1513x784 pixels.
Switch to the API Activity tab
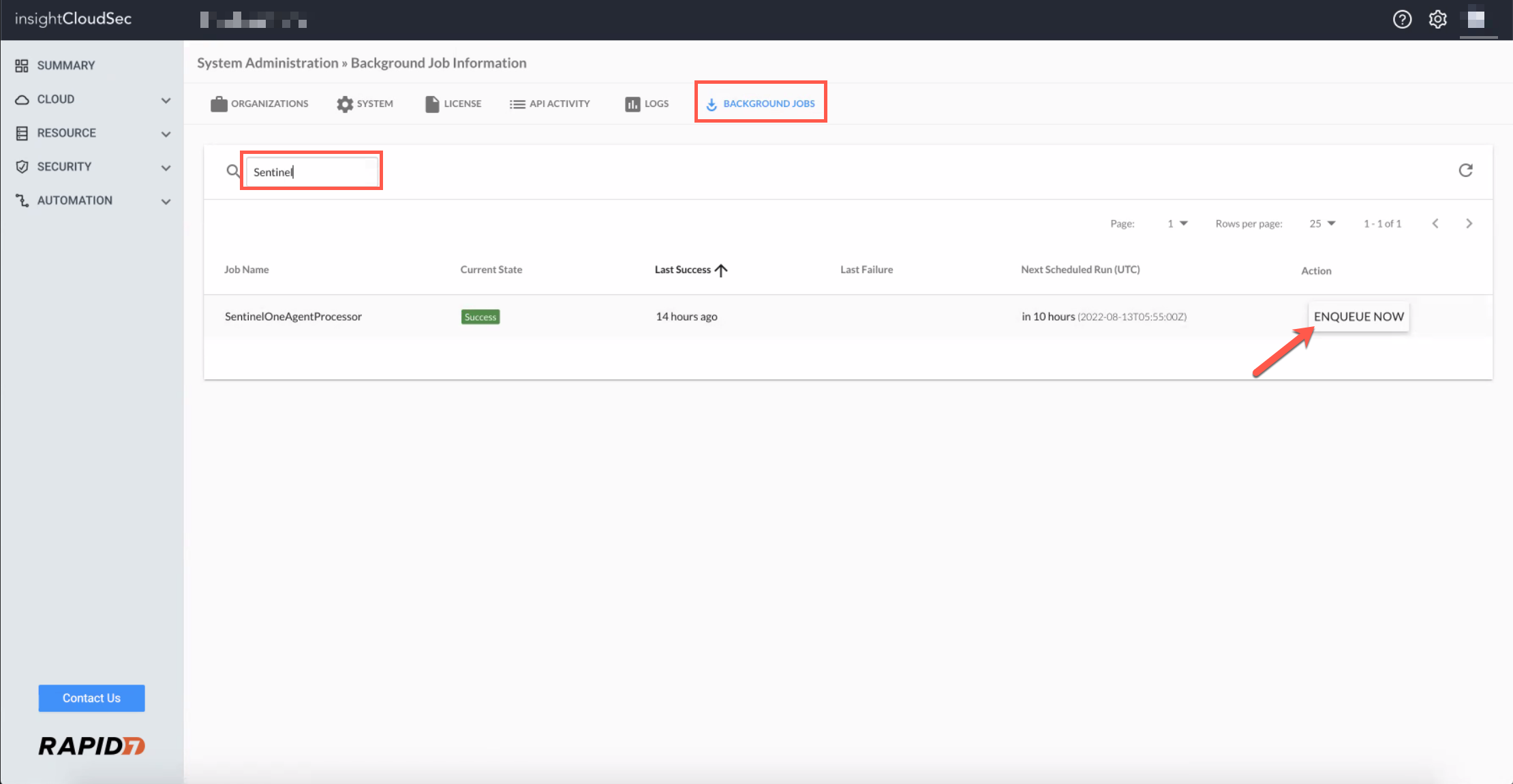549,104
